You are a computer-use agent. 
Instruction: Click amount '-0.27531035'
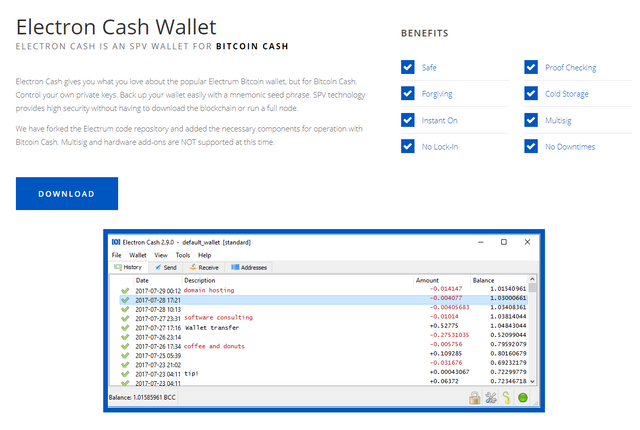tap(449, 335)
